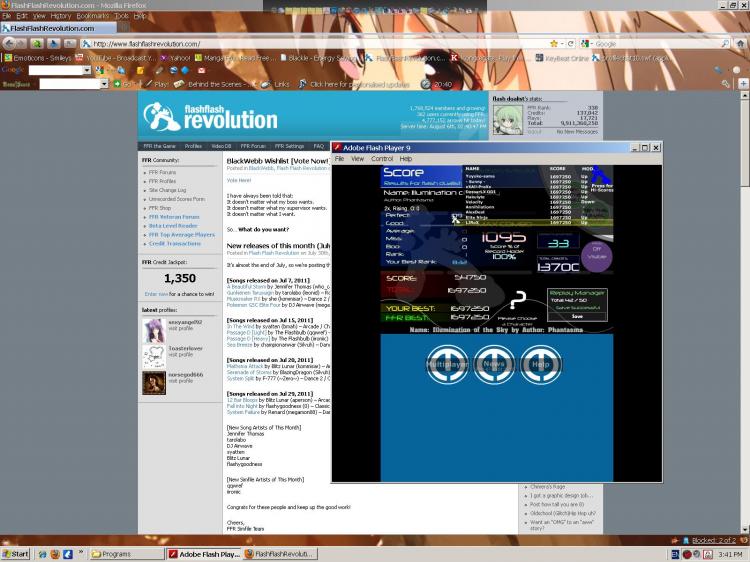Open KeyBeat Online bookmark
This screenshot has height=562, width=750.
[x=562, y=58]
